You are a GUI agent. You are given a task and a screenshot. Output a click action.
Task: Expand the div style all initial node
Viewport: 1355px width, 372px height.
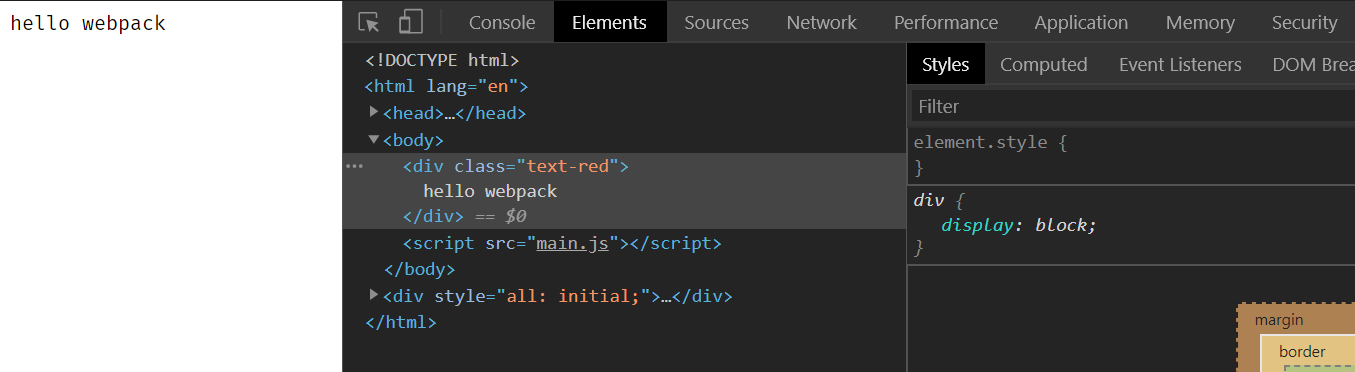pos(374,295)
